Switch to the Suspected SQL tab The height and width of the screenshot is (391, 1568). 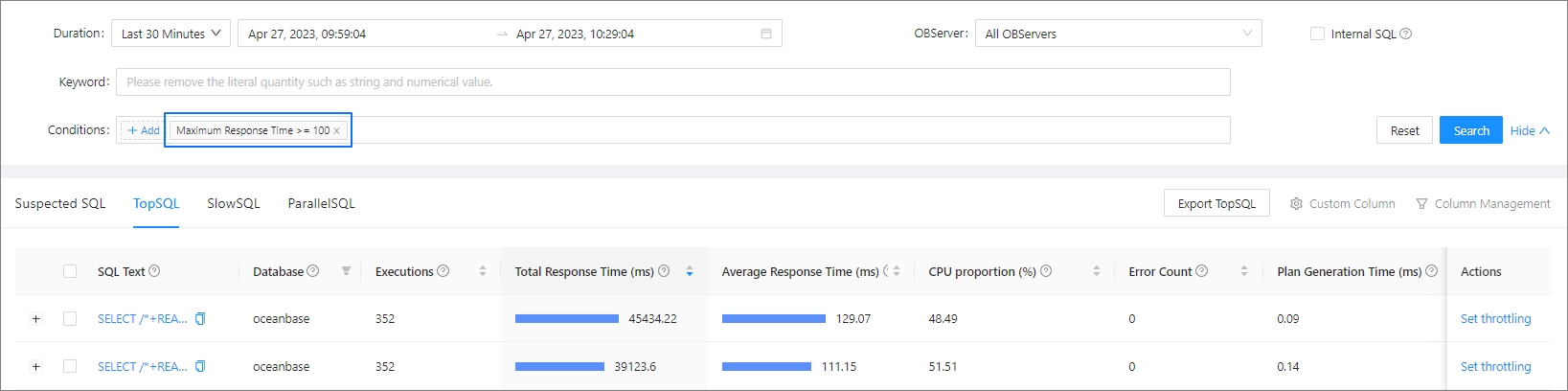tap(60, 204)
